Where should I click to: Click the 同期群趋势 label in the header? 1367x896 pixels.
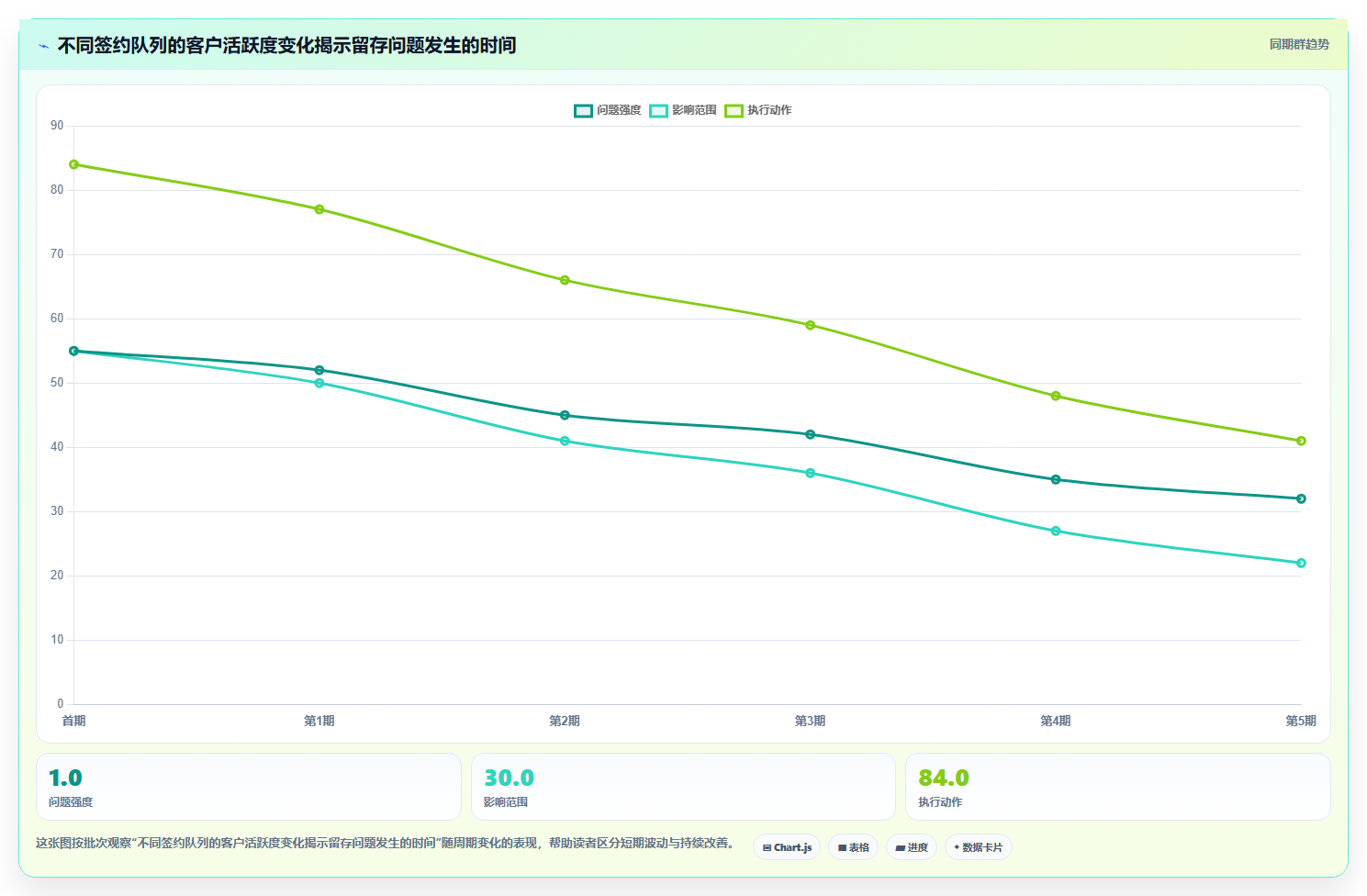coord(1299,44)
